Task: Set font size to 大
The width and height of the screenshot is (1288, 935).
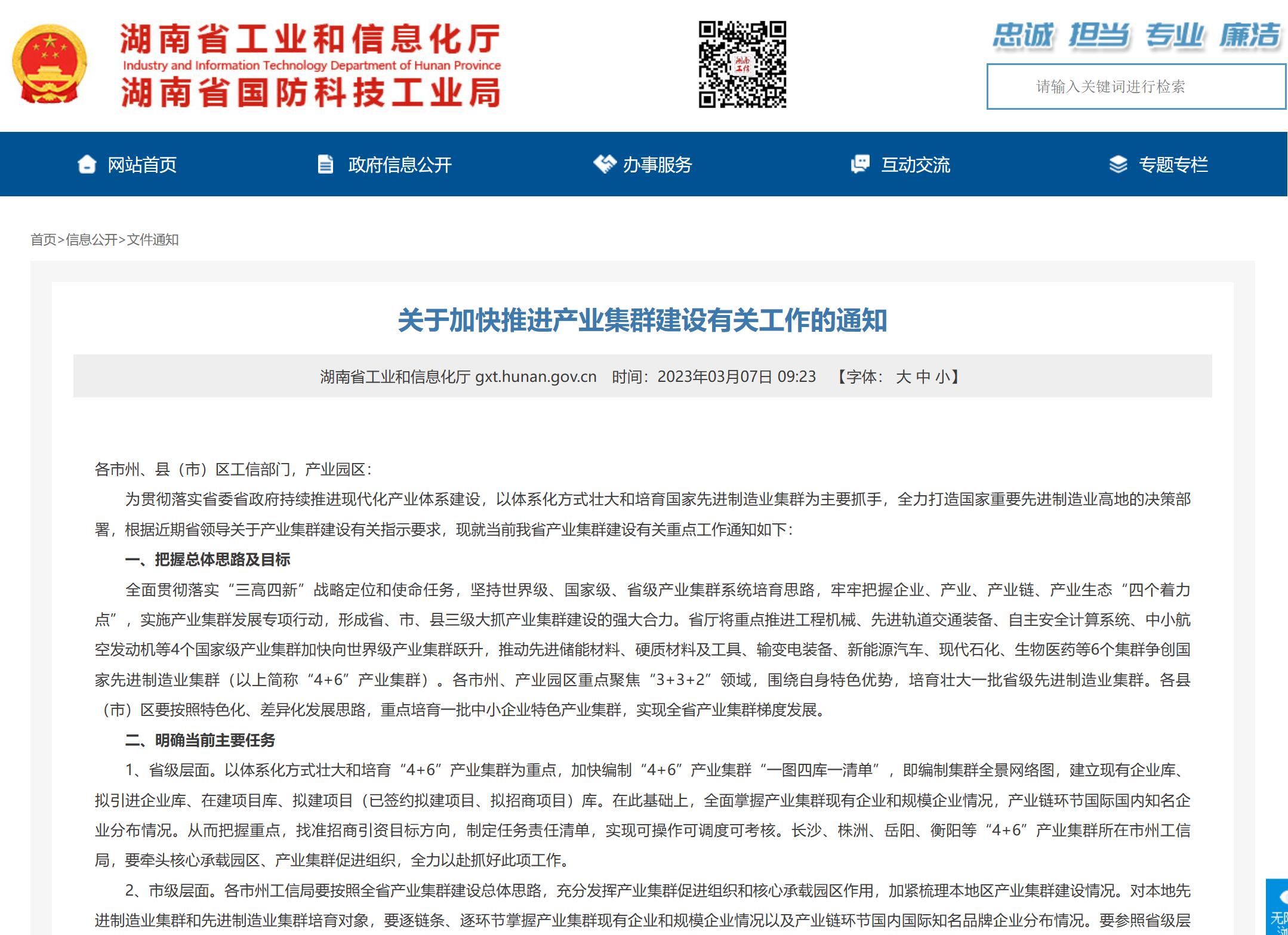Action: pyautogui.click(x=903, y=377)
